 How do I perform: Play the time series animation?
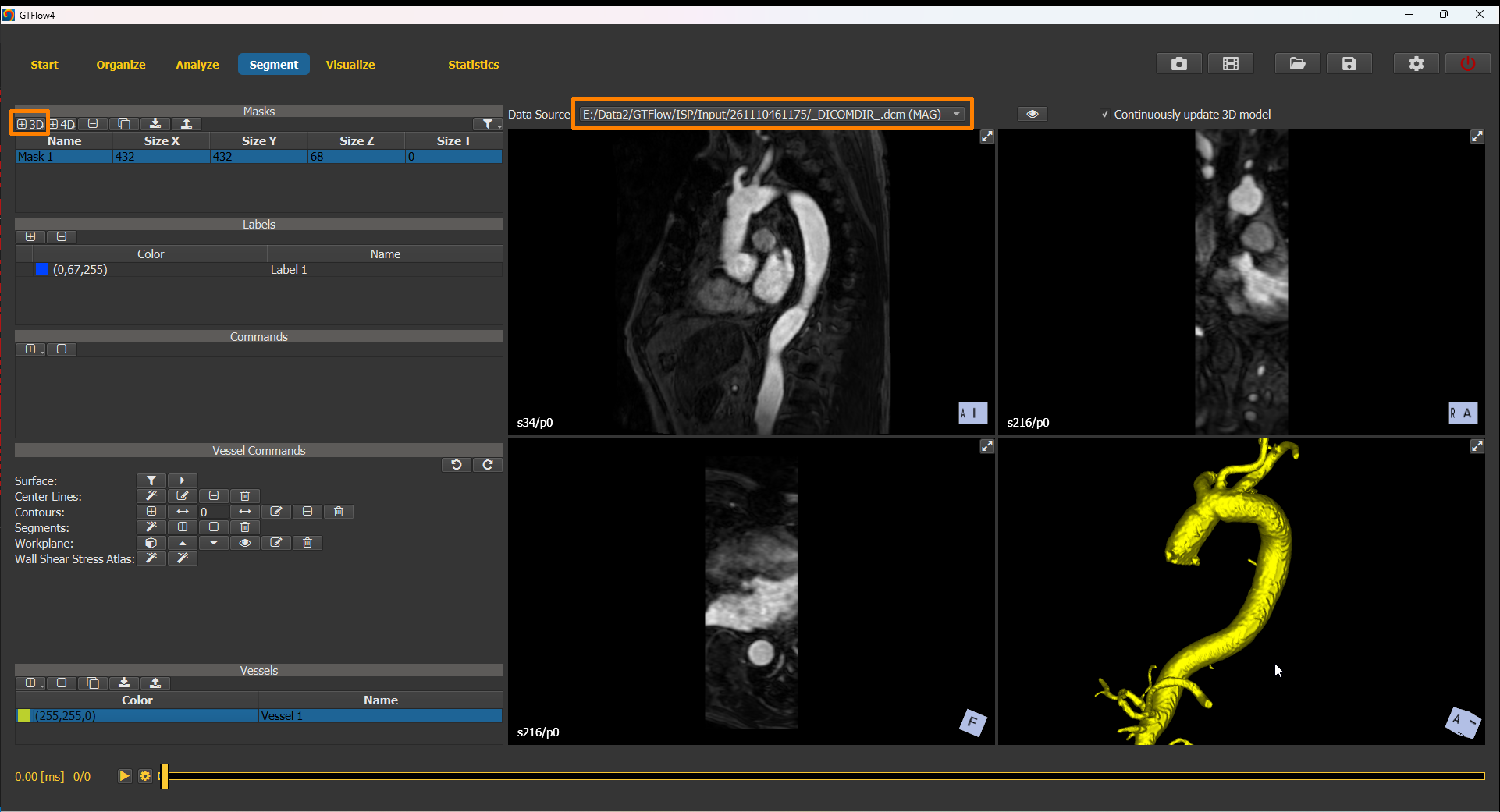tap(124, 776)
